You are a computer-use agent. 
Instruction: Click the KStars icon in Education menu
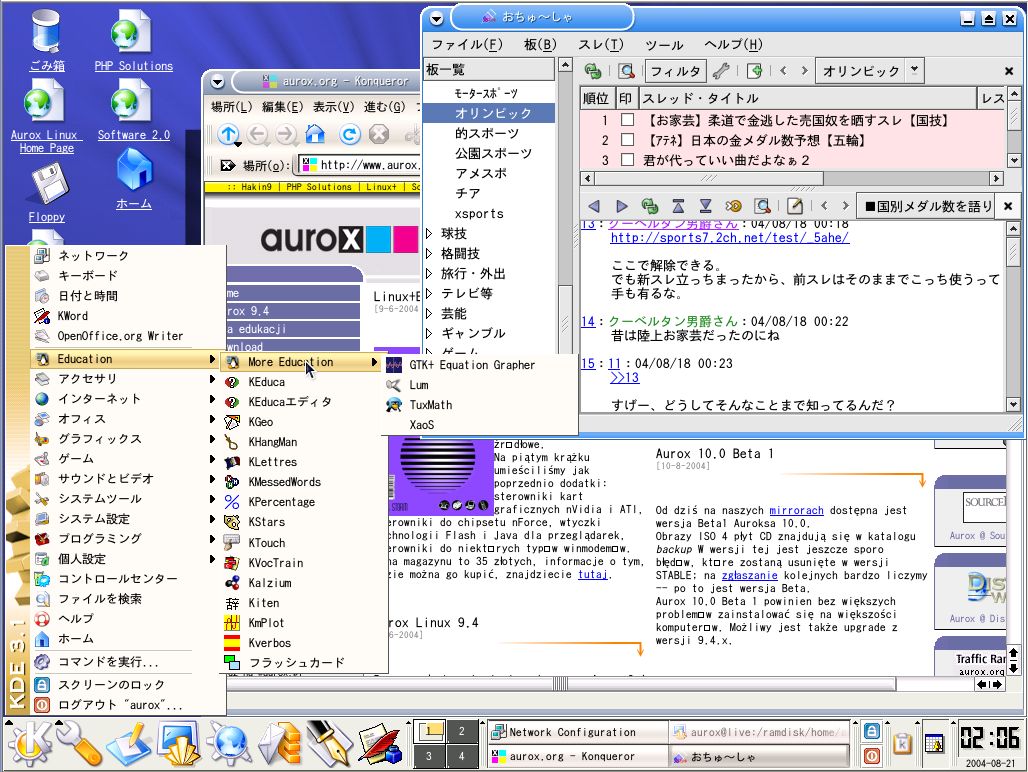click(231, 522)
